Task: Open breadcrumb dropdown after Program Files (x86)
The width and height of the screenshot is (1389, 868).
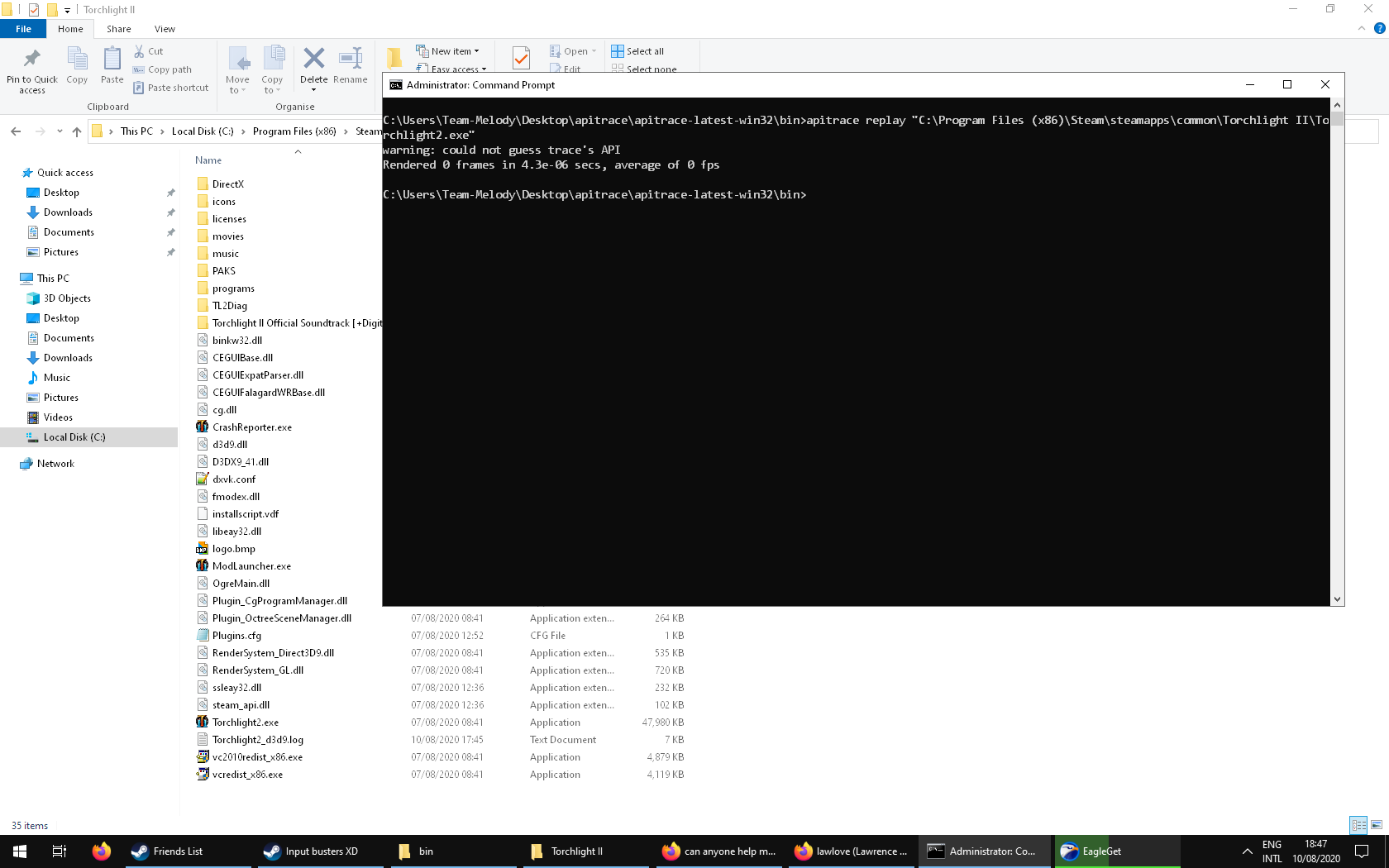Action: (x=346, y=131)
